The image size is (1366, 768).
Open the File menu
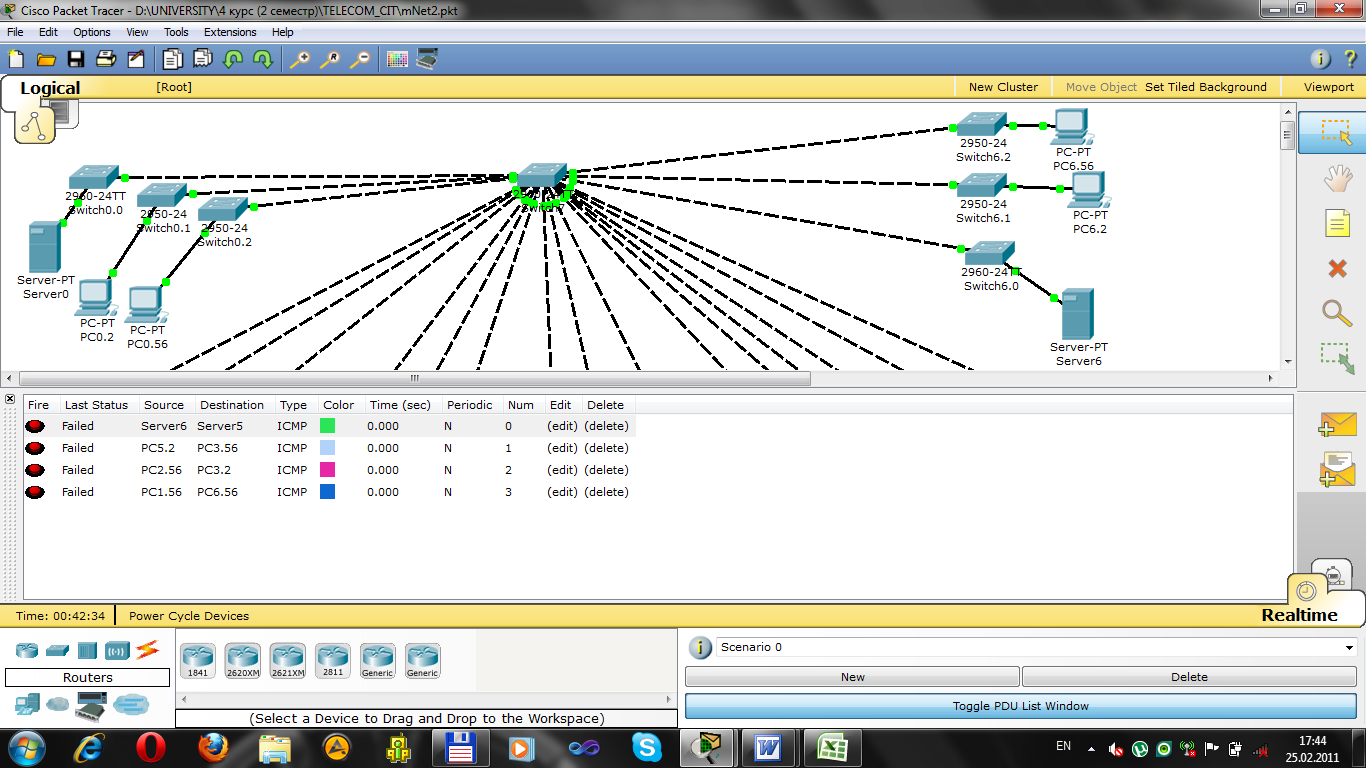pyautogui.click(x=15, y=32)
